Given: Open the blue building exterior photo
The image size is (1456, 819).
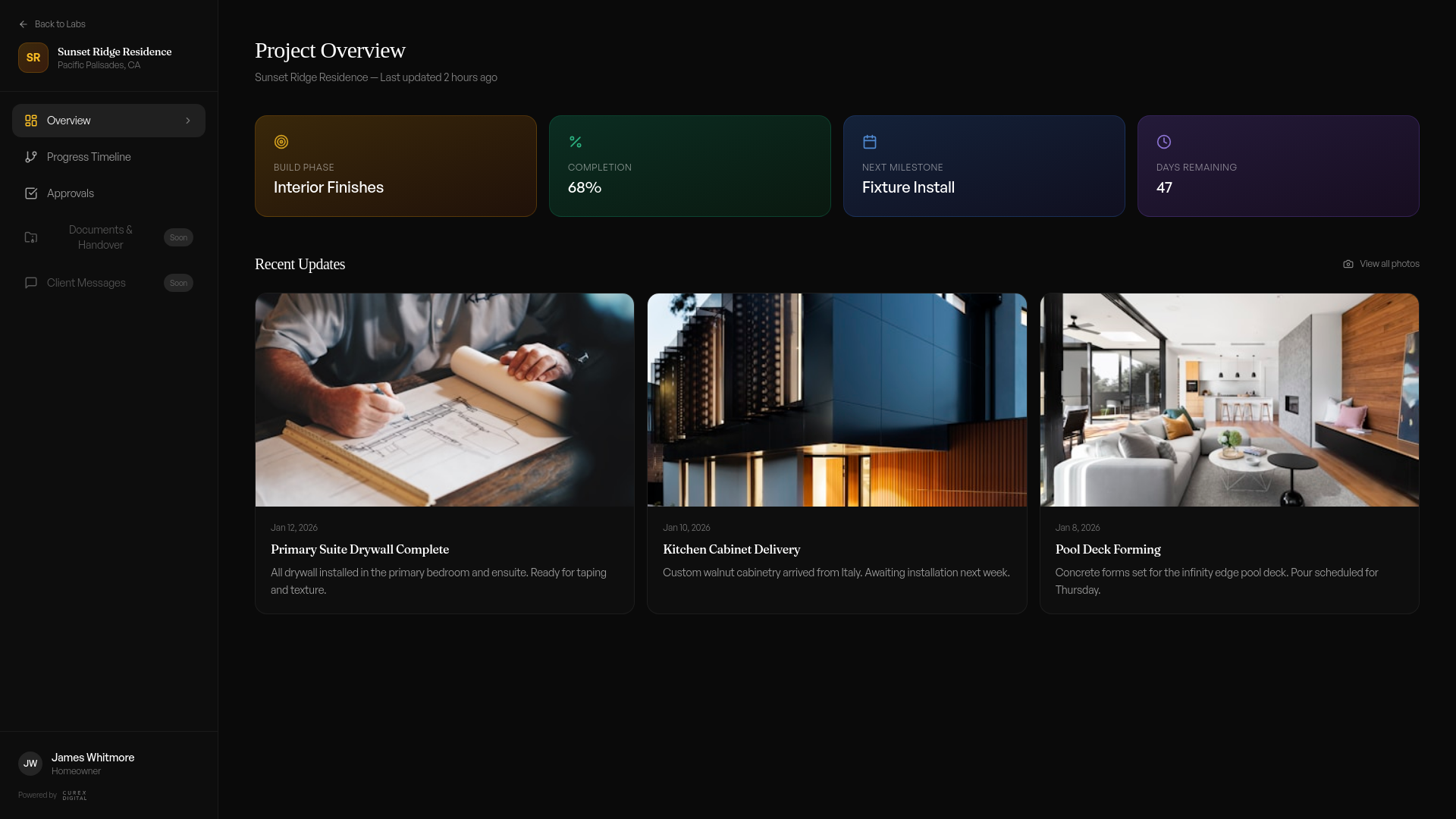Looking at the screenshot, I should coord(837,400).
